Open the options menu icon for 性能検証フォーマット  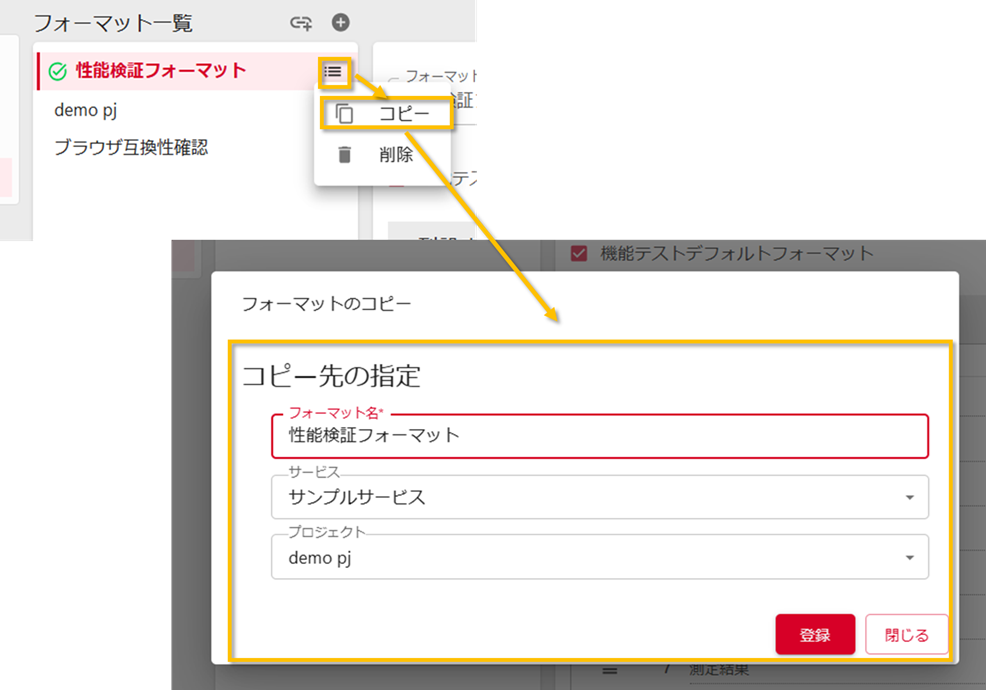pyautogui.click(x=333, y=72)
